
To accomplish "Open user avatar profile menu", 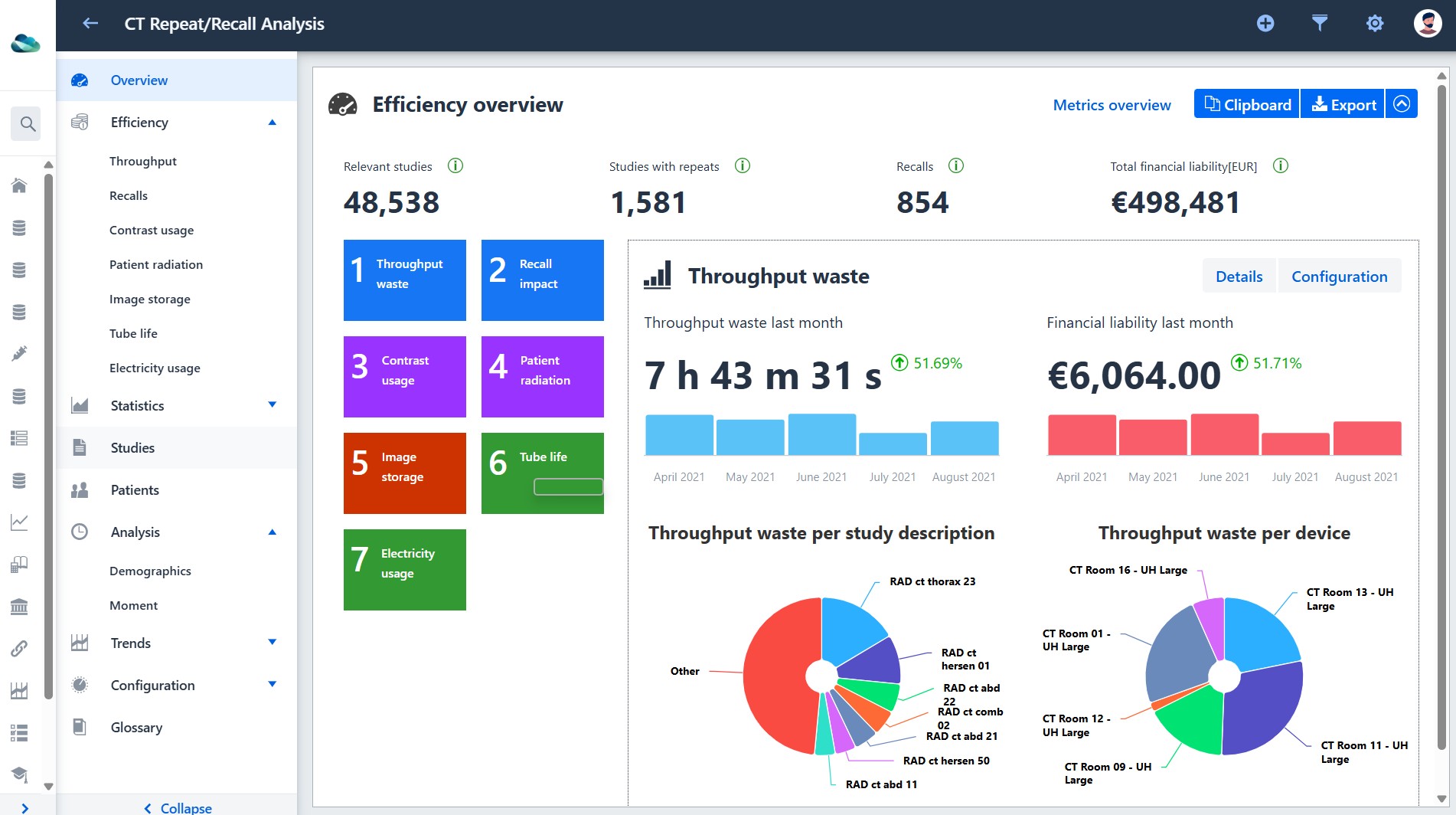I will (x=1428, y=24).
